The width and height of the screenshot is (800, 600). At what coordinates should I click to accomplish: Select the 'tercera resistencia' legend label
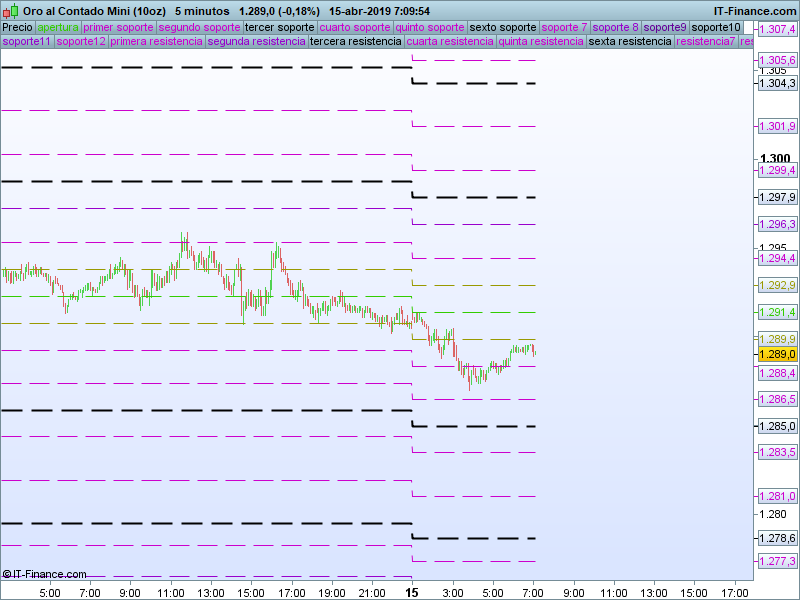[356, 42]
